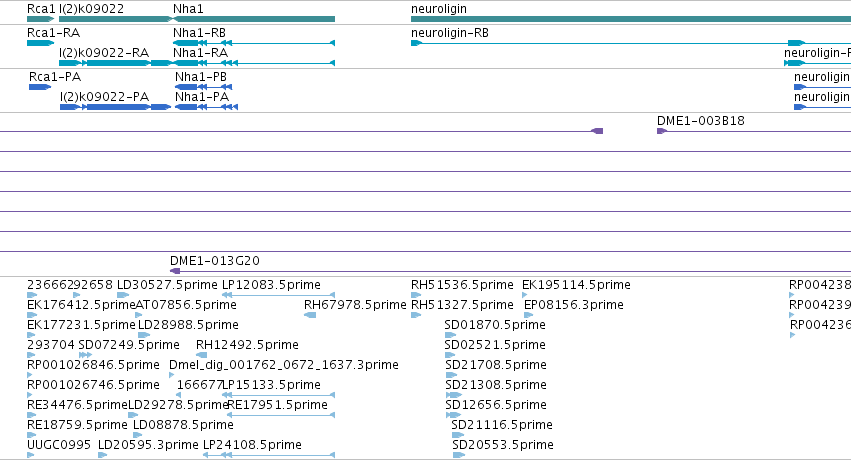
Task: Select the LP24108.5prime EST feature
Action: pos(269,455)
